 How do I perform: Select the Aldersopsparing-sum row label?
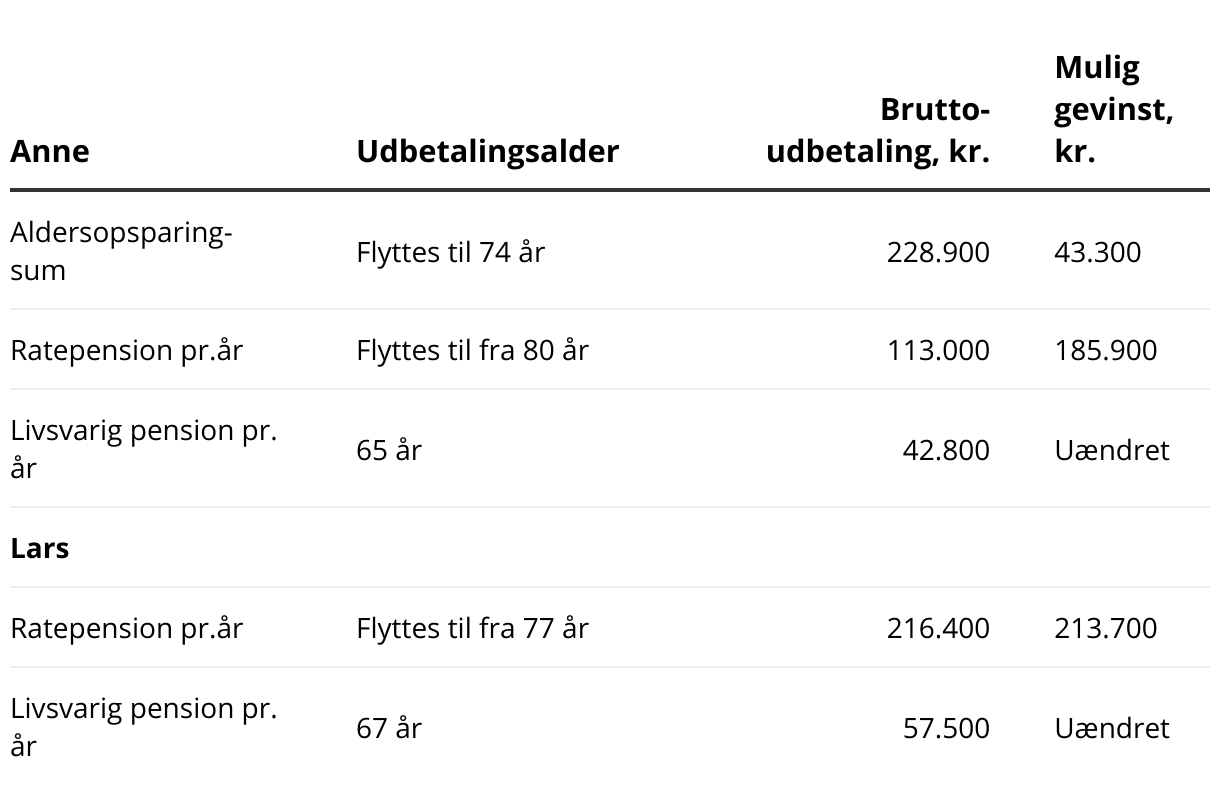121,251
